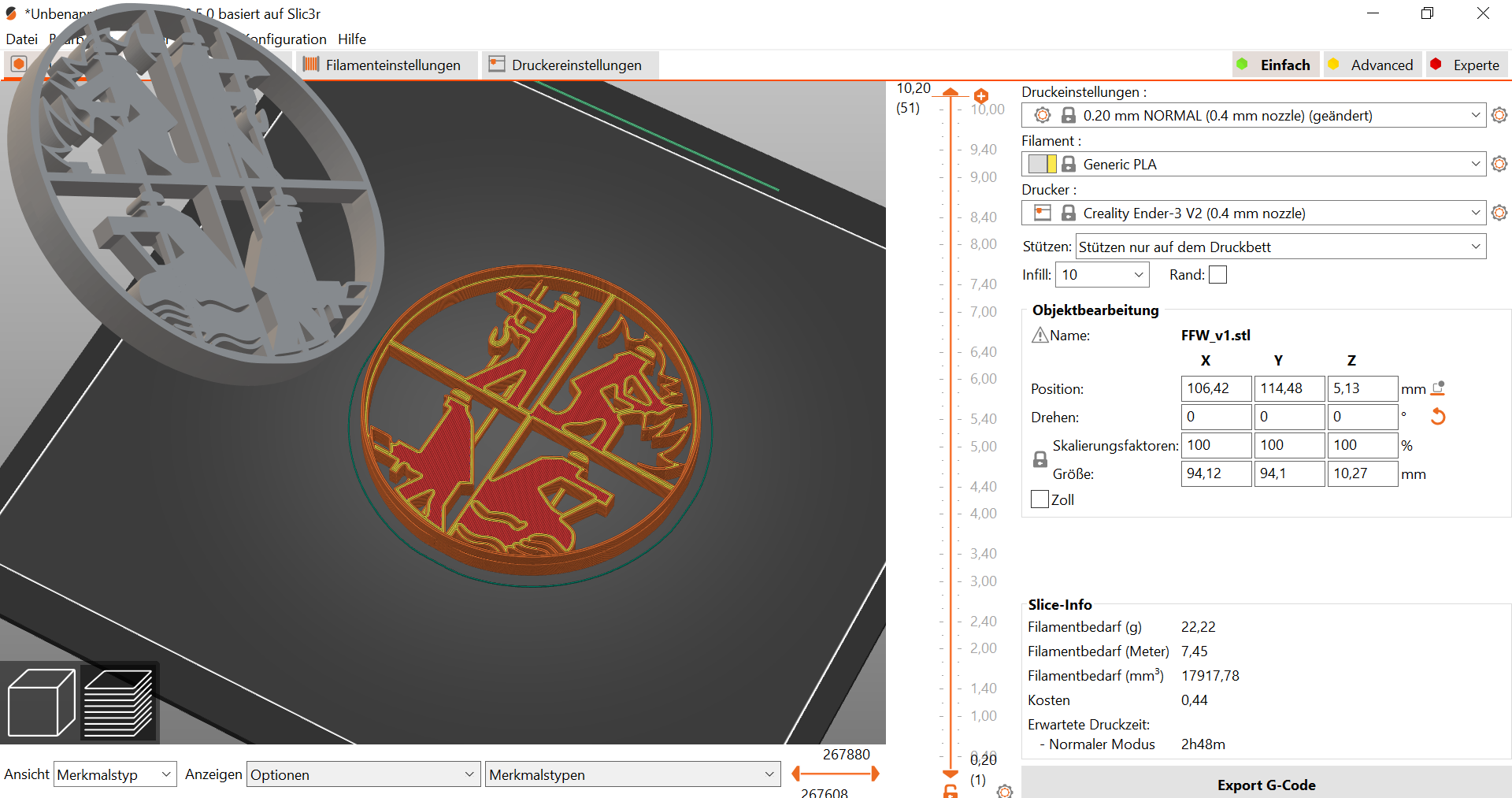Open layer slider settings cog

1005,791
